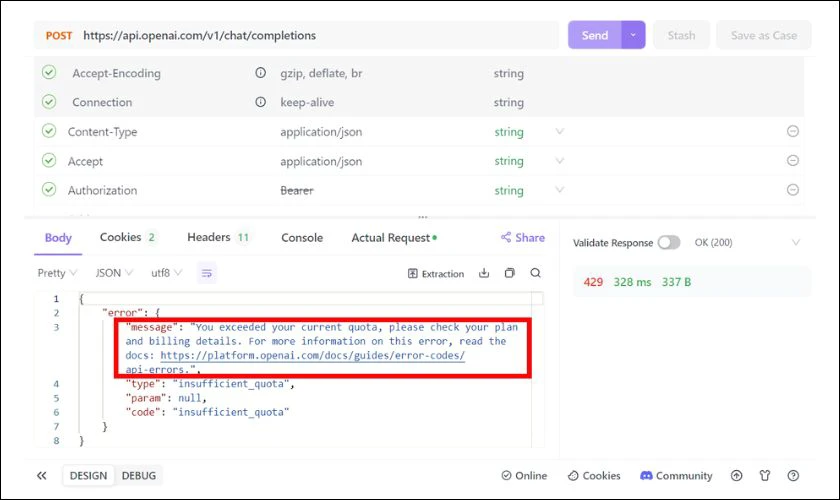Screen dimensions: 840x500
Task: Uncheck the Content-Type header checkbox
Action: tap(49, 131)
